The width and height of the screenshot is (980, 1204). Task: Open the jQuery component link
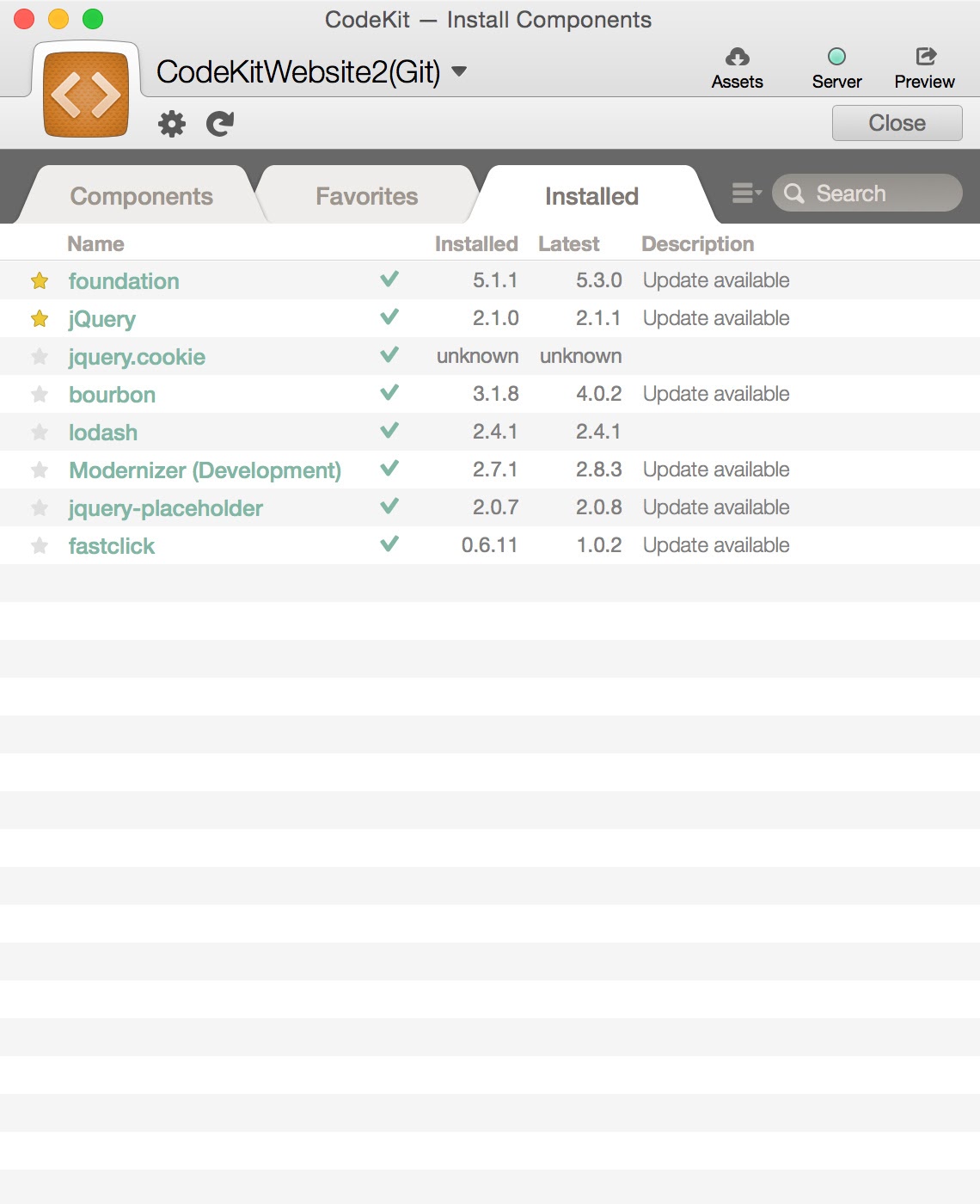(x=102, y=319)
